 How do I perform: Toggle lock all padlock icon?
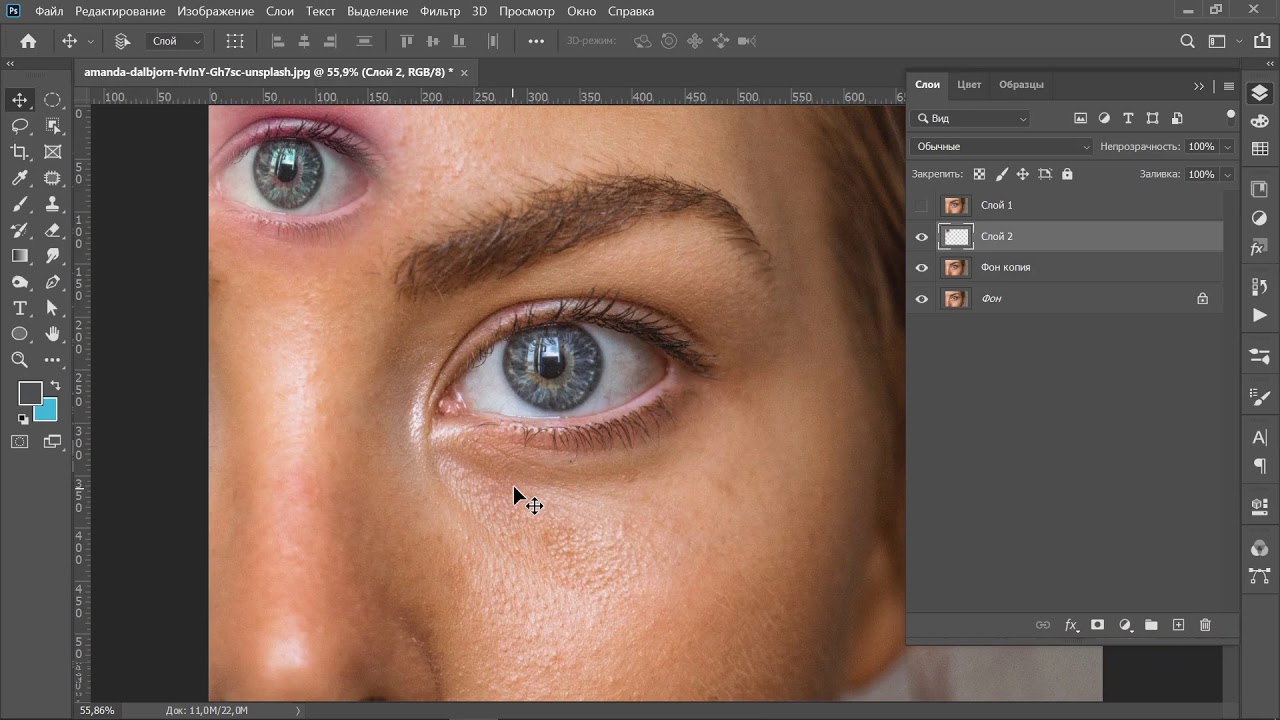[x=1067, y=174]
